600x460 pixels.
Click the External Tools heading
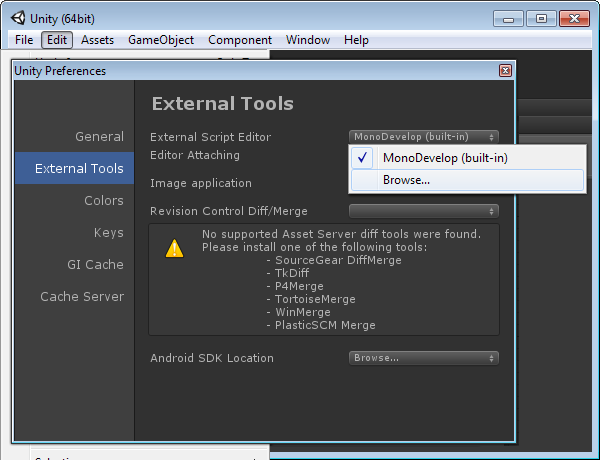(x=223, y=104)
